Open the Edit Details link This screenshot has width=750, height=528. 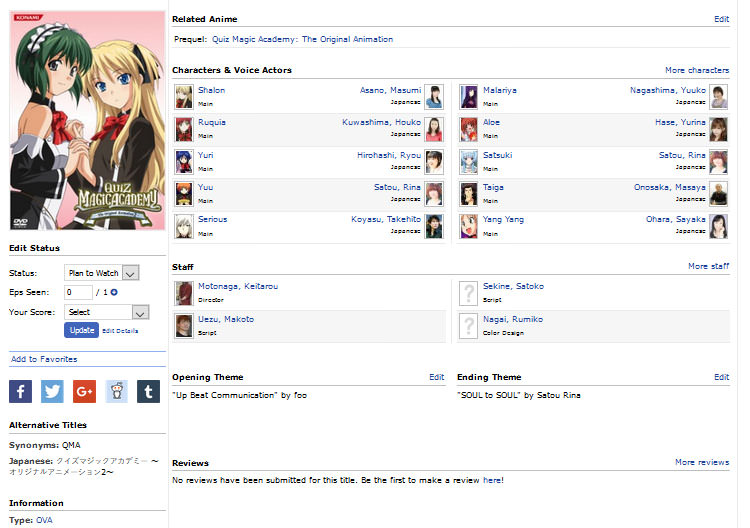120,331
